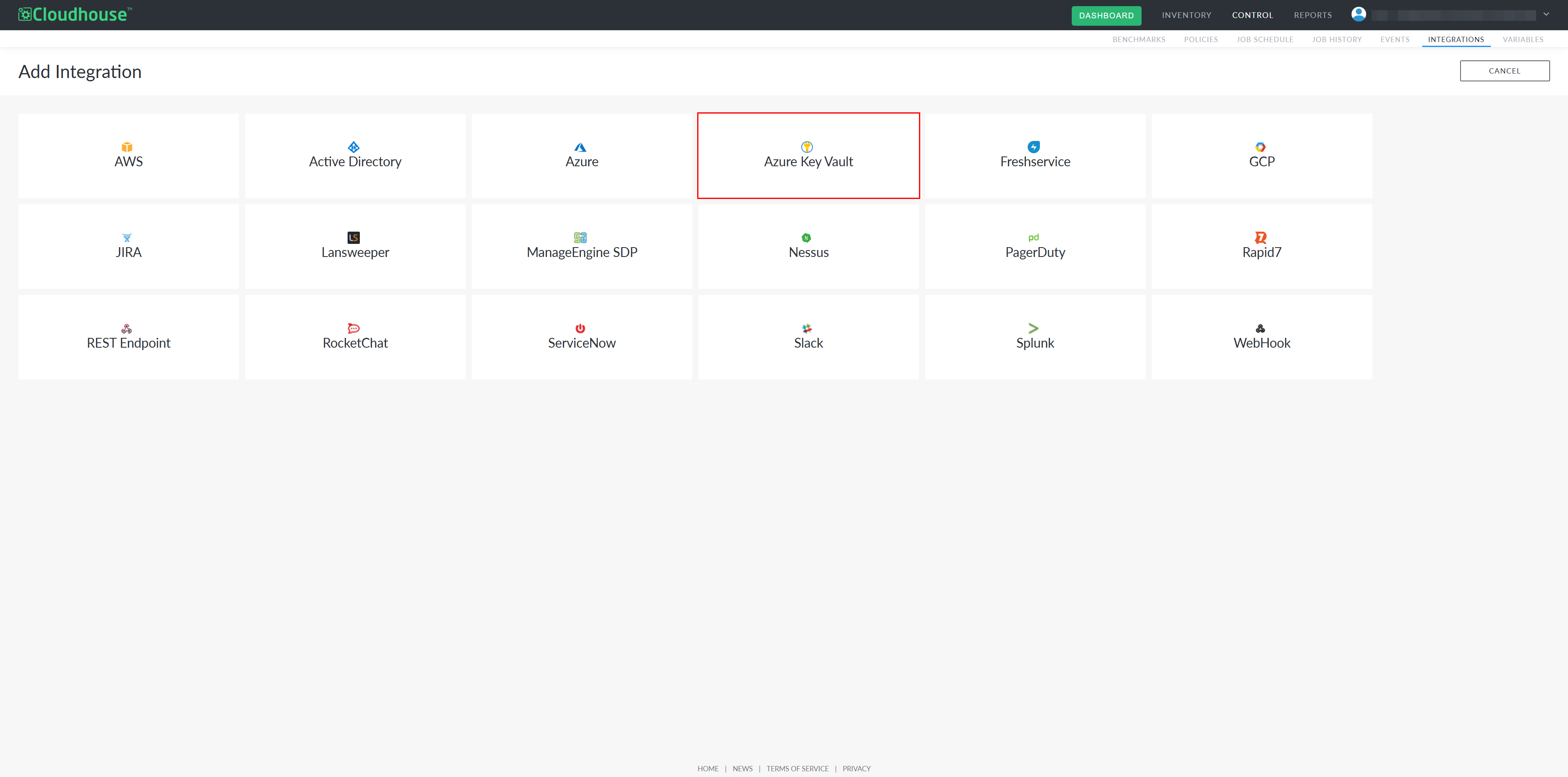Choose the Active Directory label
The width and height of the screenshot is (1568, 777).
pyautogui.click(x=355, y=162)
